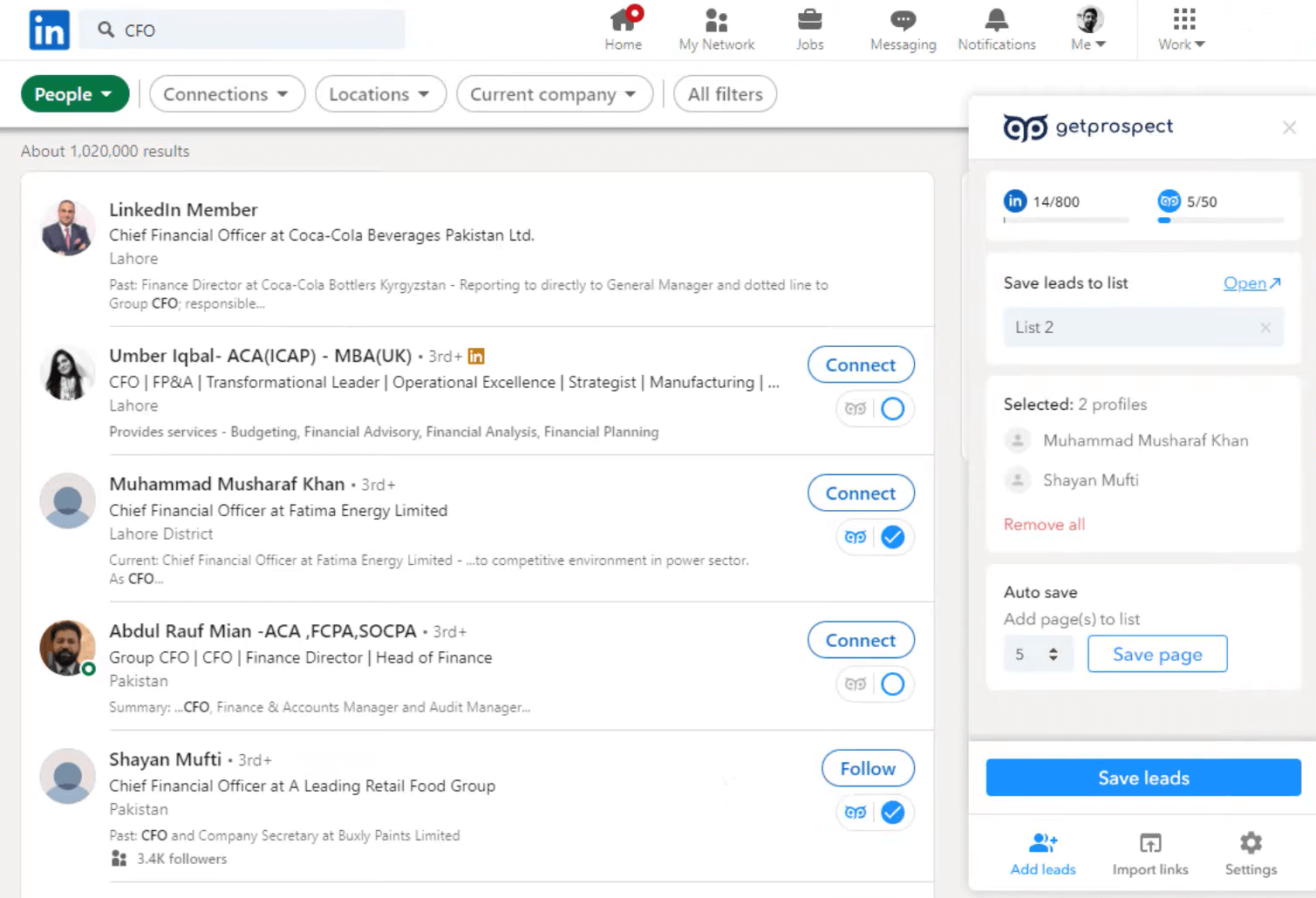Select Abdul Rauf Mian's profile circle

892,684
